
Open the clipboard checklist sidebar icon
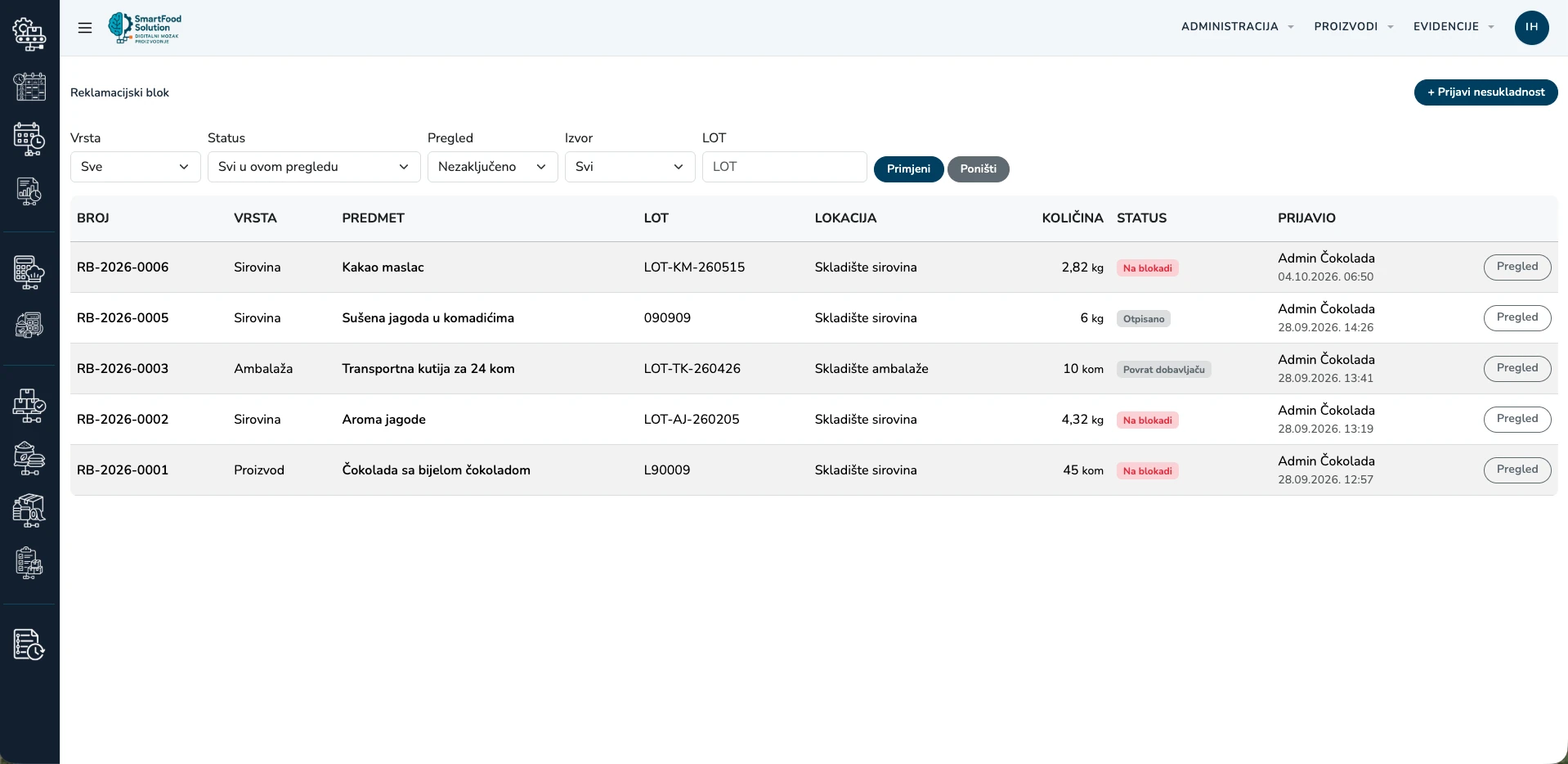[29, 563]
